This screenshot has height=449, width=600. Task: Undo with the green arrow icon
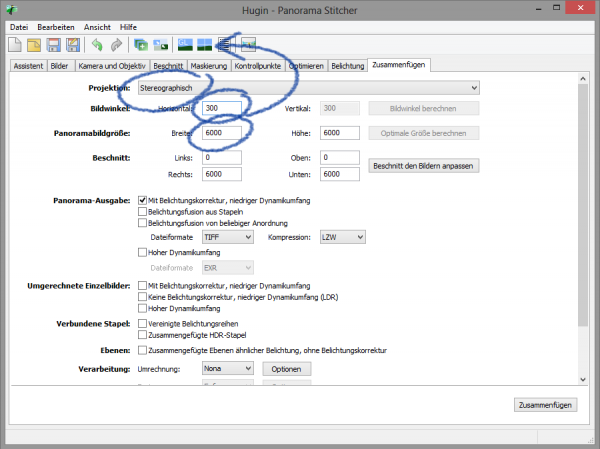[97, 45]
